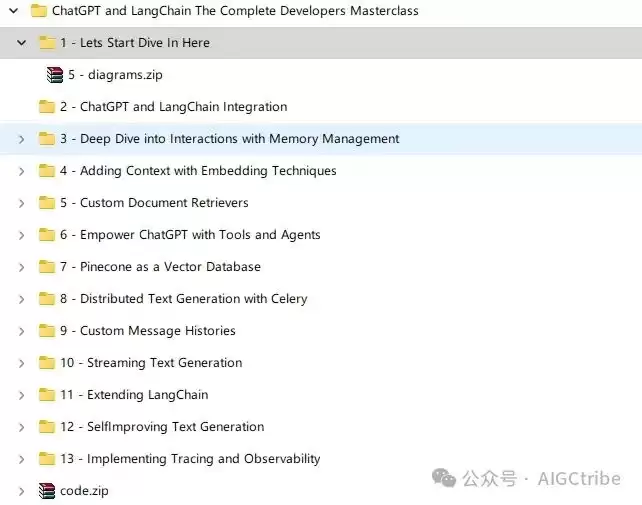This screenshot has height=505, width=642.
Task: Click folder icon for Pinecone as a Vector Database
Action: [x=47, y=267]
